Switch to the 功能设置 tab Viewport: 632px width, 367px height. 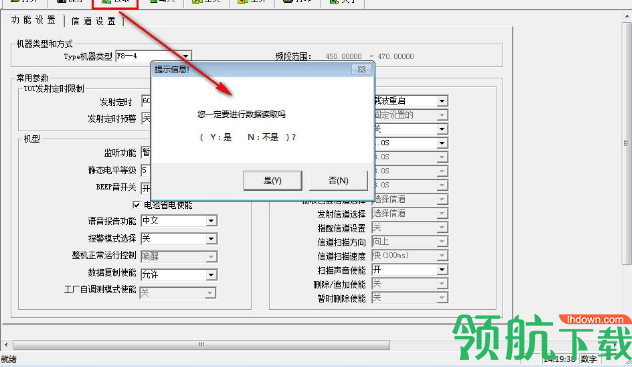coord(33,20)
